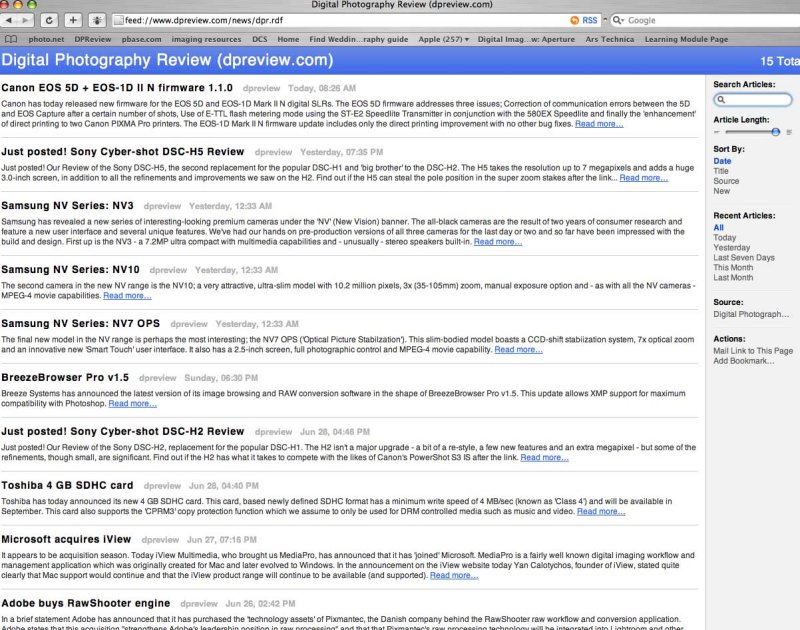Image resolution: width=800 pixels, height=630 pixels.
Task: Click Add Bookmark... under Actions
Action: click(x=744, y=361)
